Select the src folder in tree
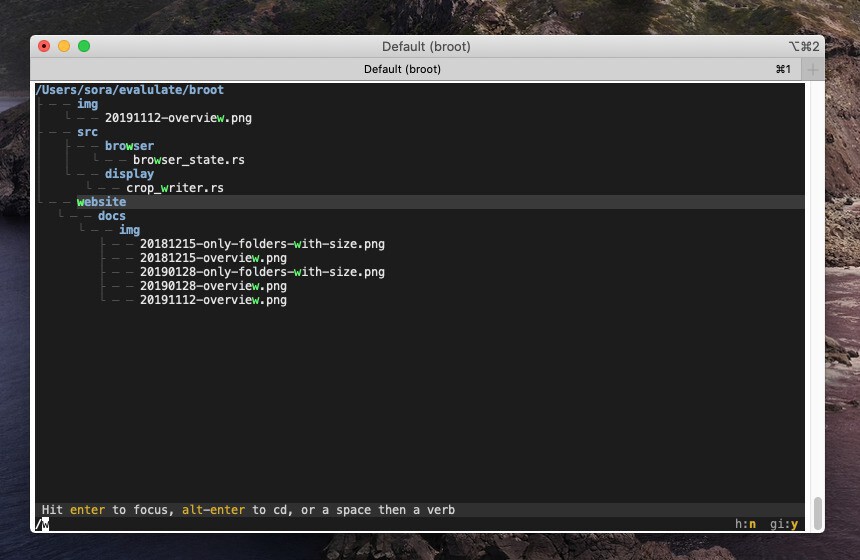 click(x=87, y=132)
